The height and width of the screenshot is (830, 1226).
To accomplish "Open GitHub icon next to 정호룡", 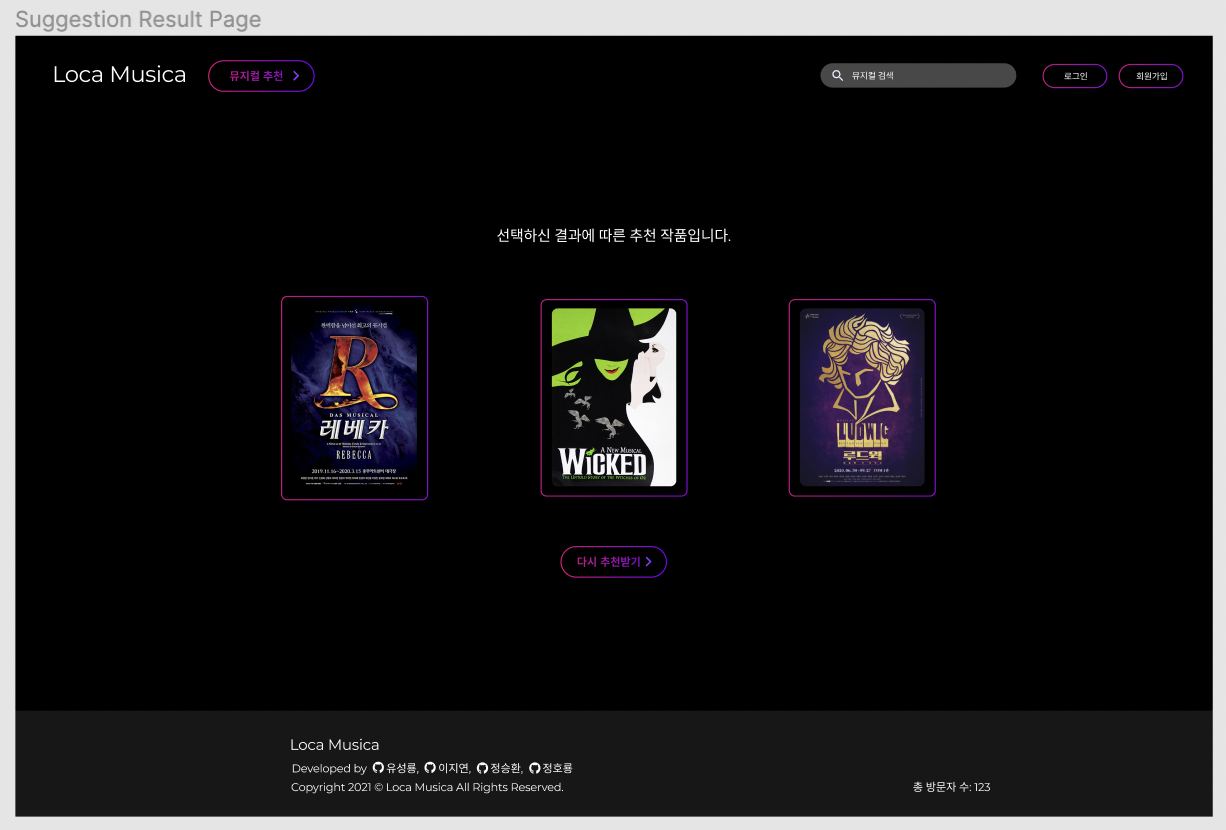I will [x=534, y=768].
